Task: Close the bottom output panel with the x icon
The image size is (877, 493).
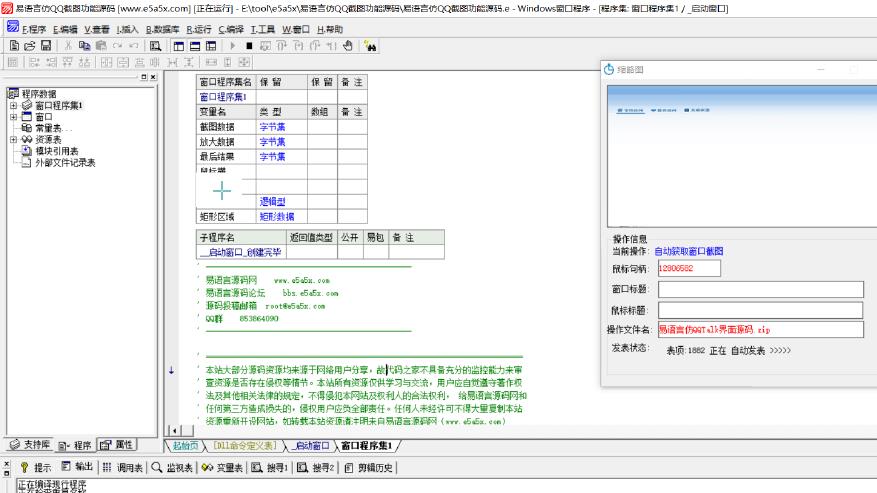Action: coord(7,464)
